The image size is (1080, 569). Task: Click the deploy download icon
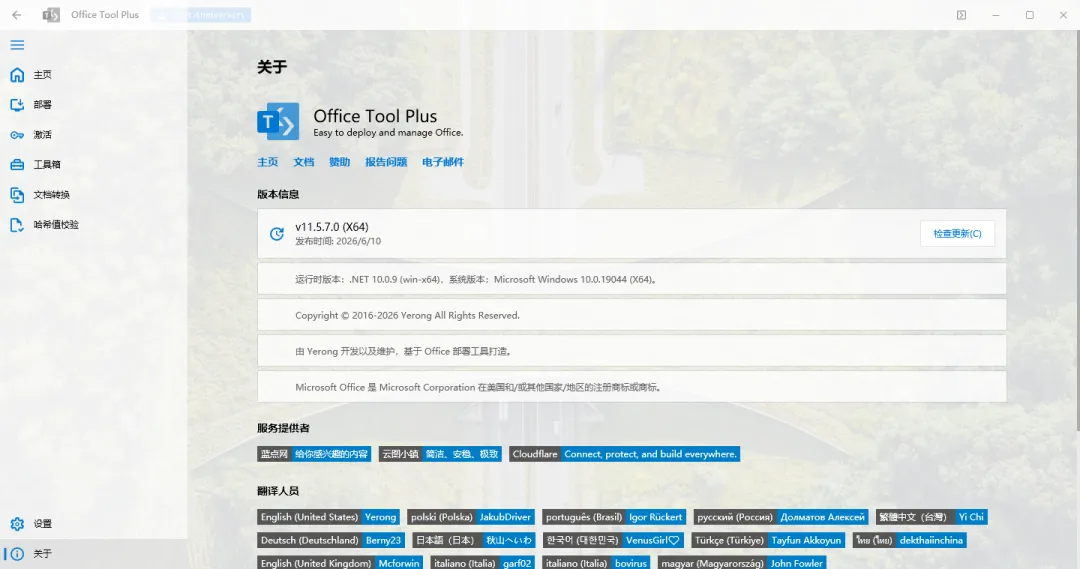pos(17,105)
